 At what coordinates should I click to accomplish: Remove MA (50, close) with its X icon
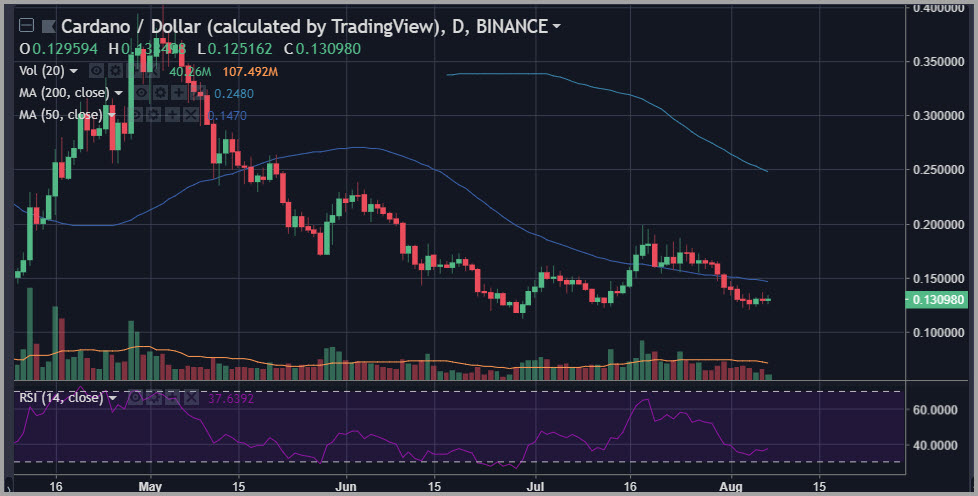point(191,115)
